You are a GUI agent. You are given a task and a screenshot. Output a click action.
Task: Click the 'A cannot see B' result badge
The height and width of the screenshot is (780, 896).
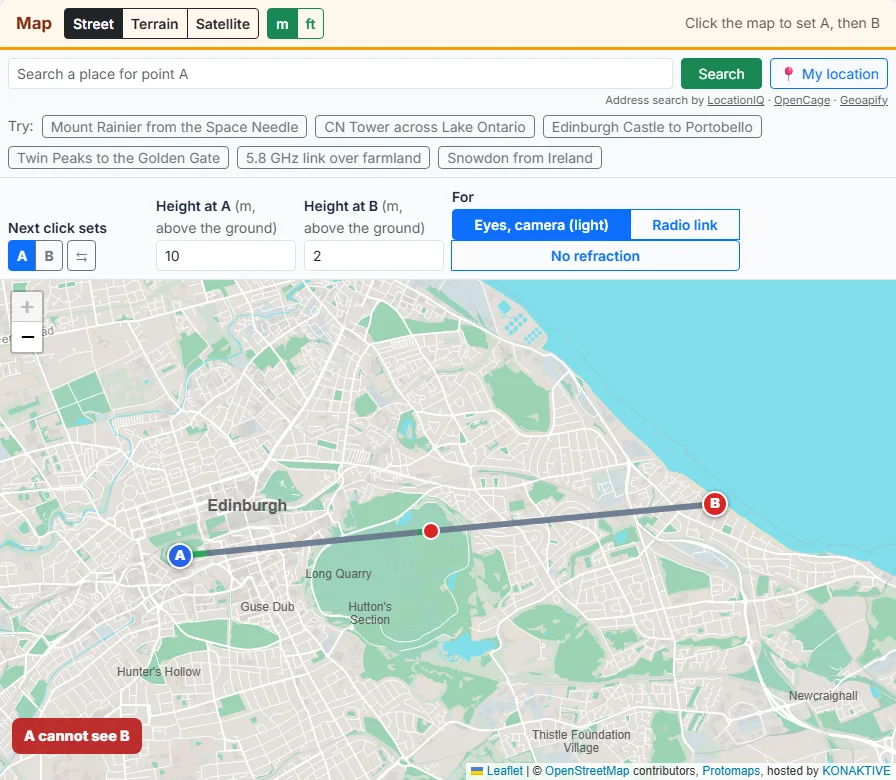(x=77, y=736)
